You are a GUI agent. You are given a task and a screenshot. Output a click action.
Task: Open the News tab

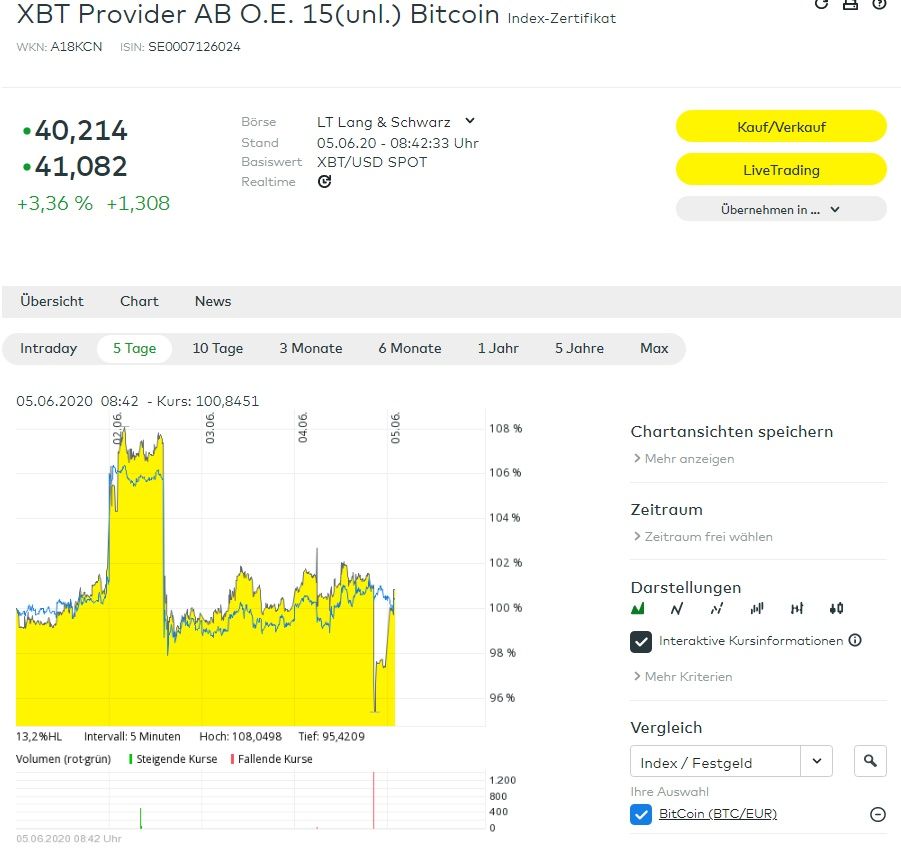(x=213, y=301)
